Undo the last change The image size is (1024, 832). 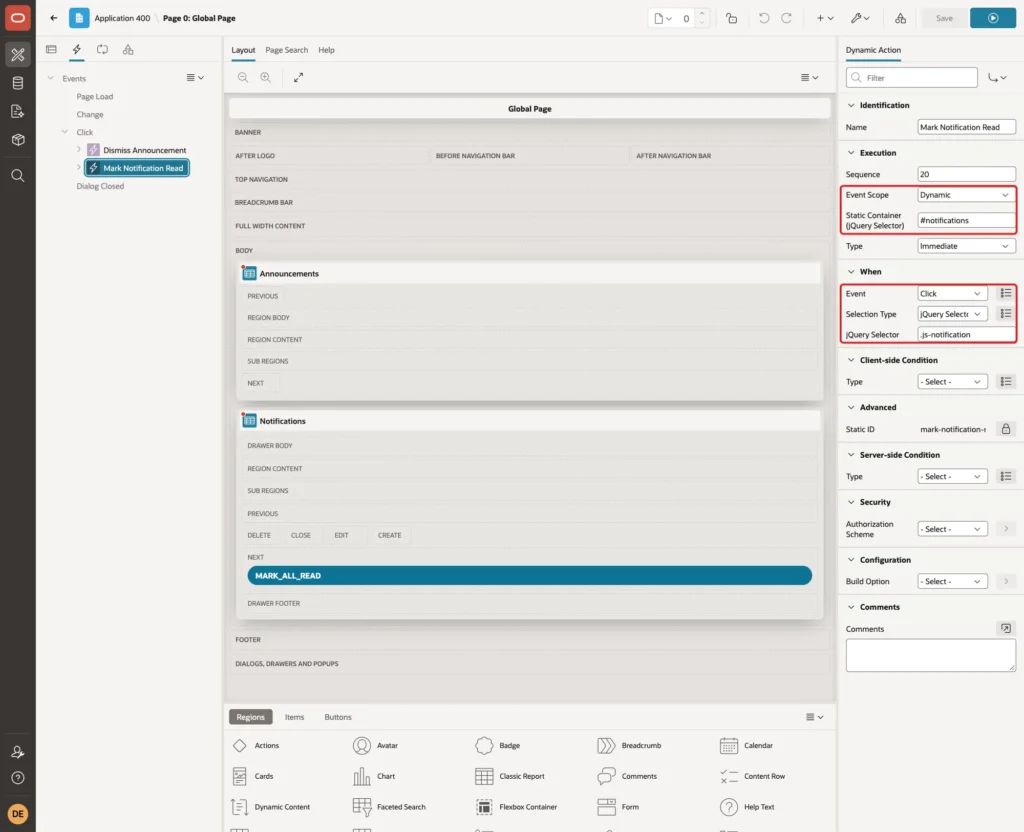[763, 18]
